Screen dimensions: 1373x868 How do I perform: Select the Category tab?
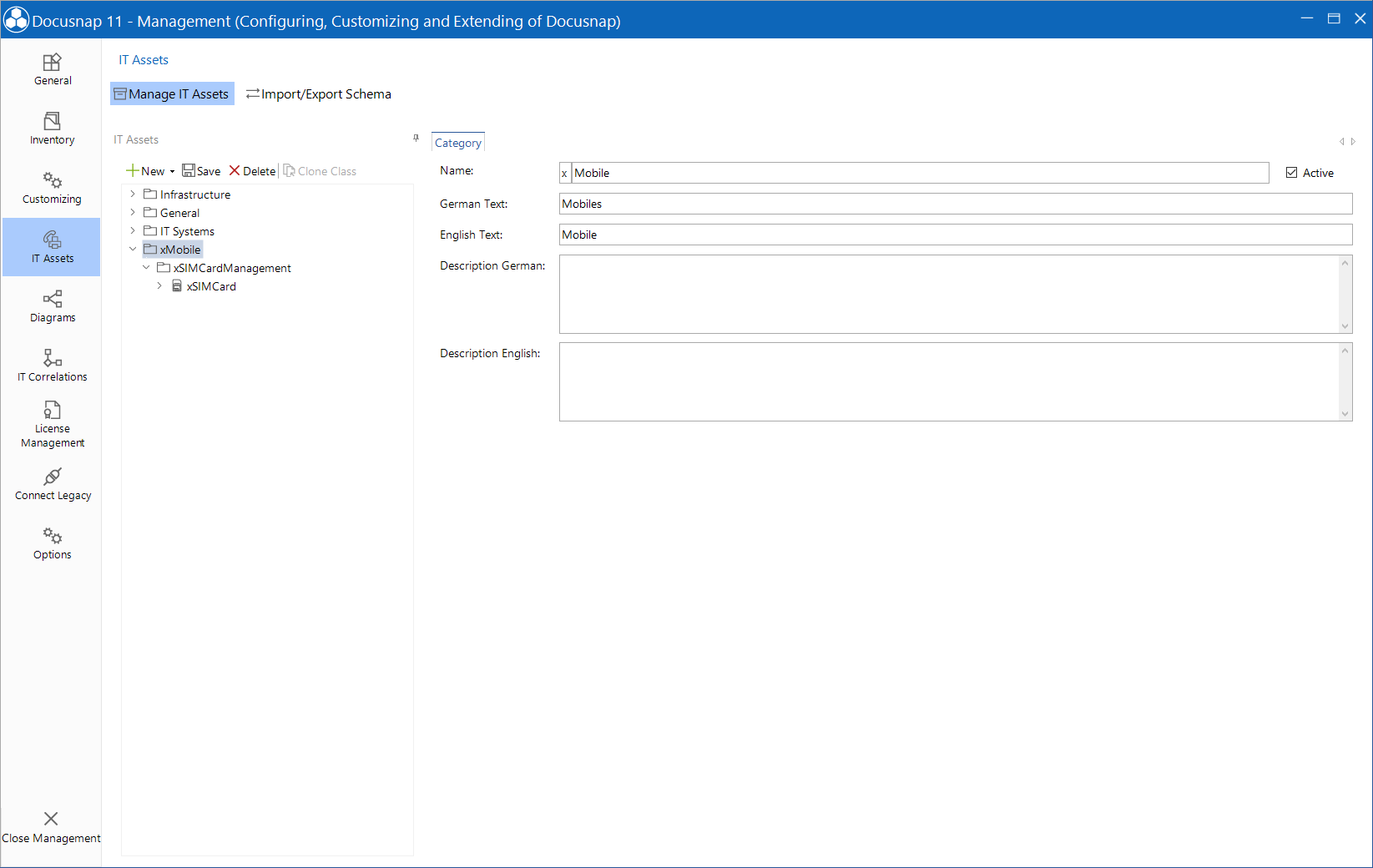(x=457, y=142)
